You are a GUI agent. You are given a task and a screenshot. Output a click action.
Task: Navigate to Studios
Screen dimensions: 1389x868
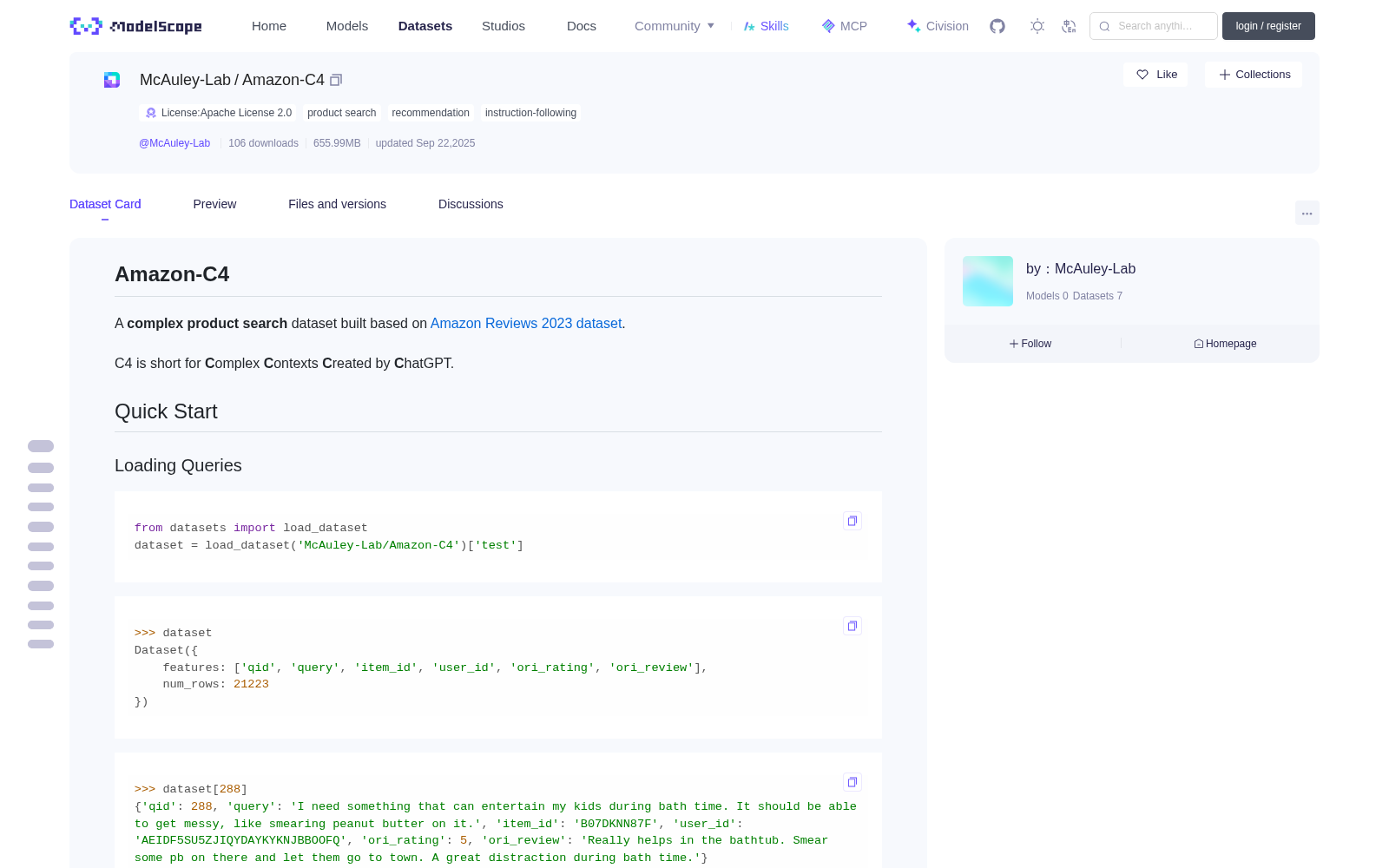pyautogui.click(x=504, y=26)
